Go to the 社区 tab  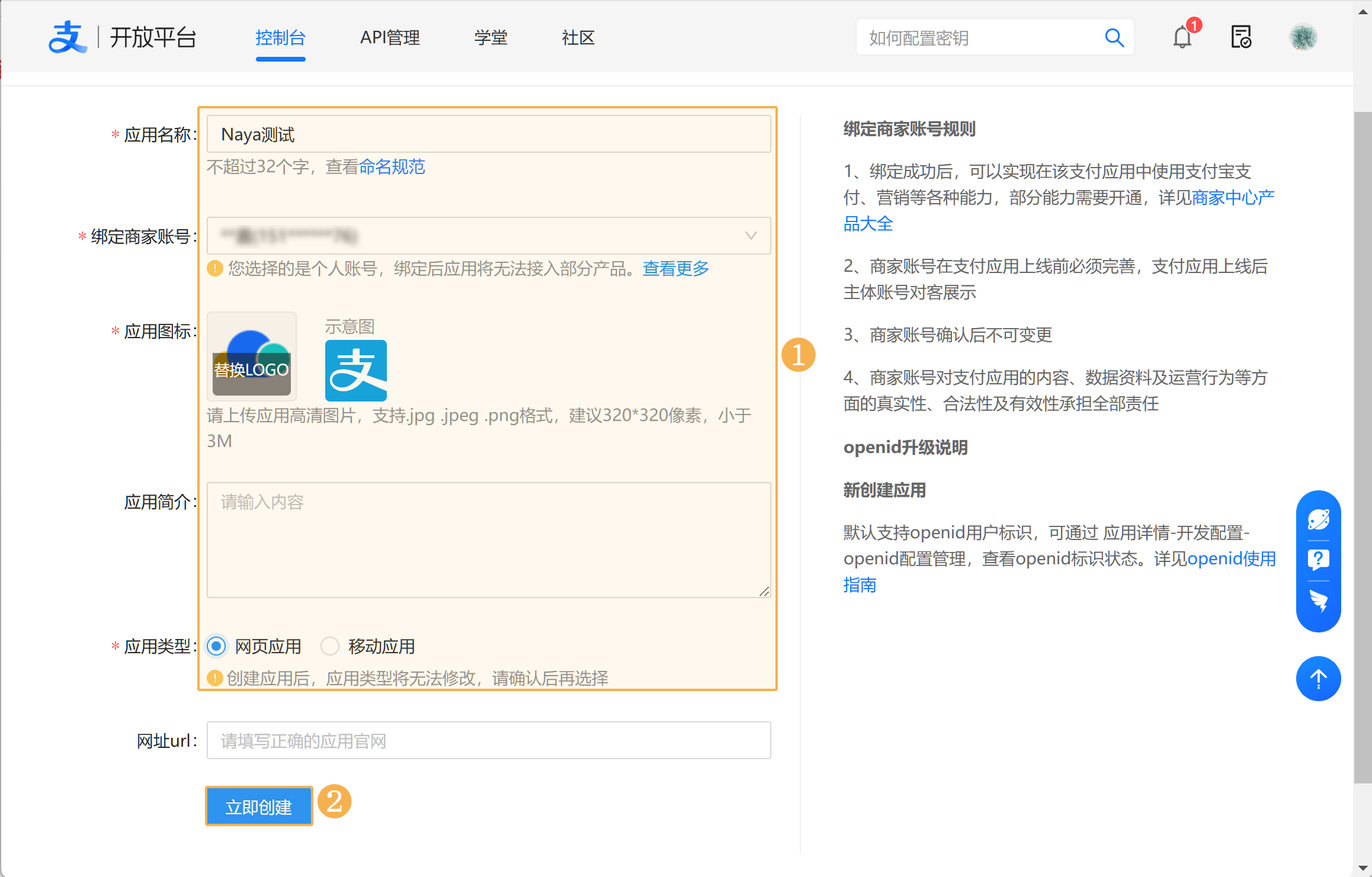pyautogui.click(x=578, y=38)
